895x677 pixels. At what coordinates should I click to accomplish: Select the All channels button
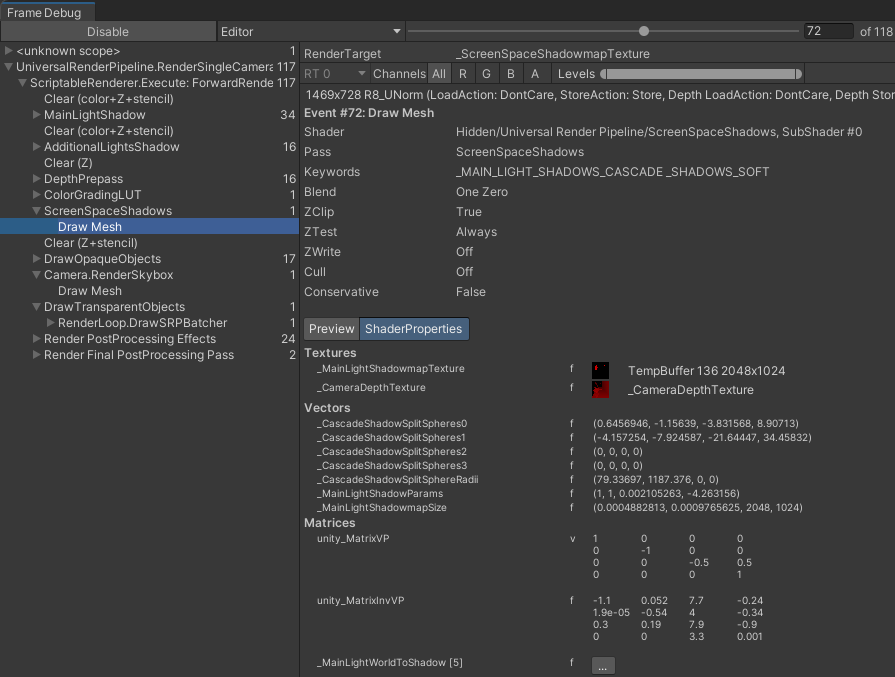pos(439,74)
